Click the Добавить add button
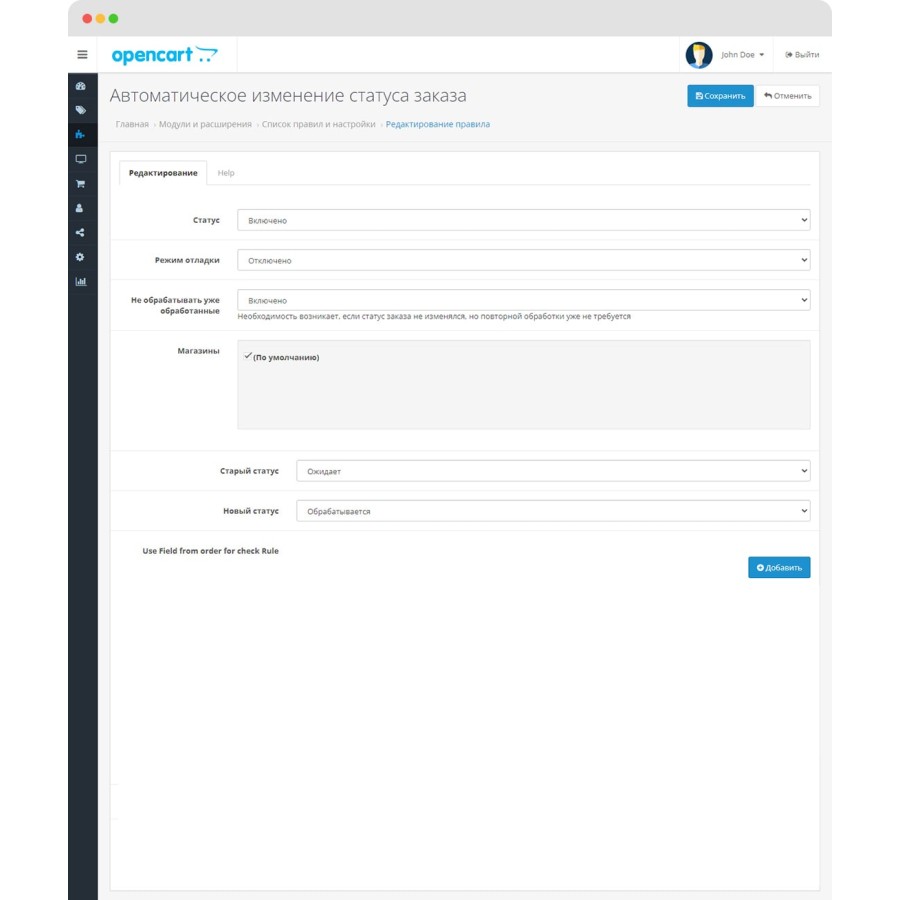The image size is (900, 900). pyautogui.click(x=779, y=567)
